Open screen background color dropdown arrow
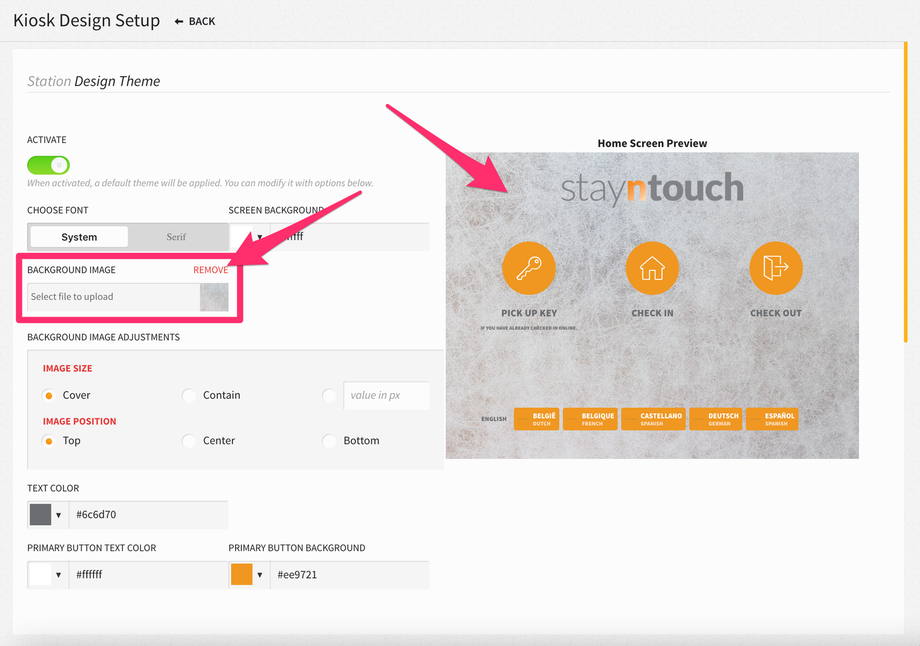 (259, 237)
